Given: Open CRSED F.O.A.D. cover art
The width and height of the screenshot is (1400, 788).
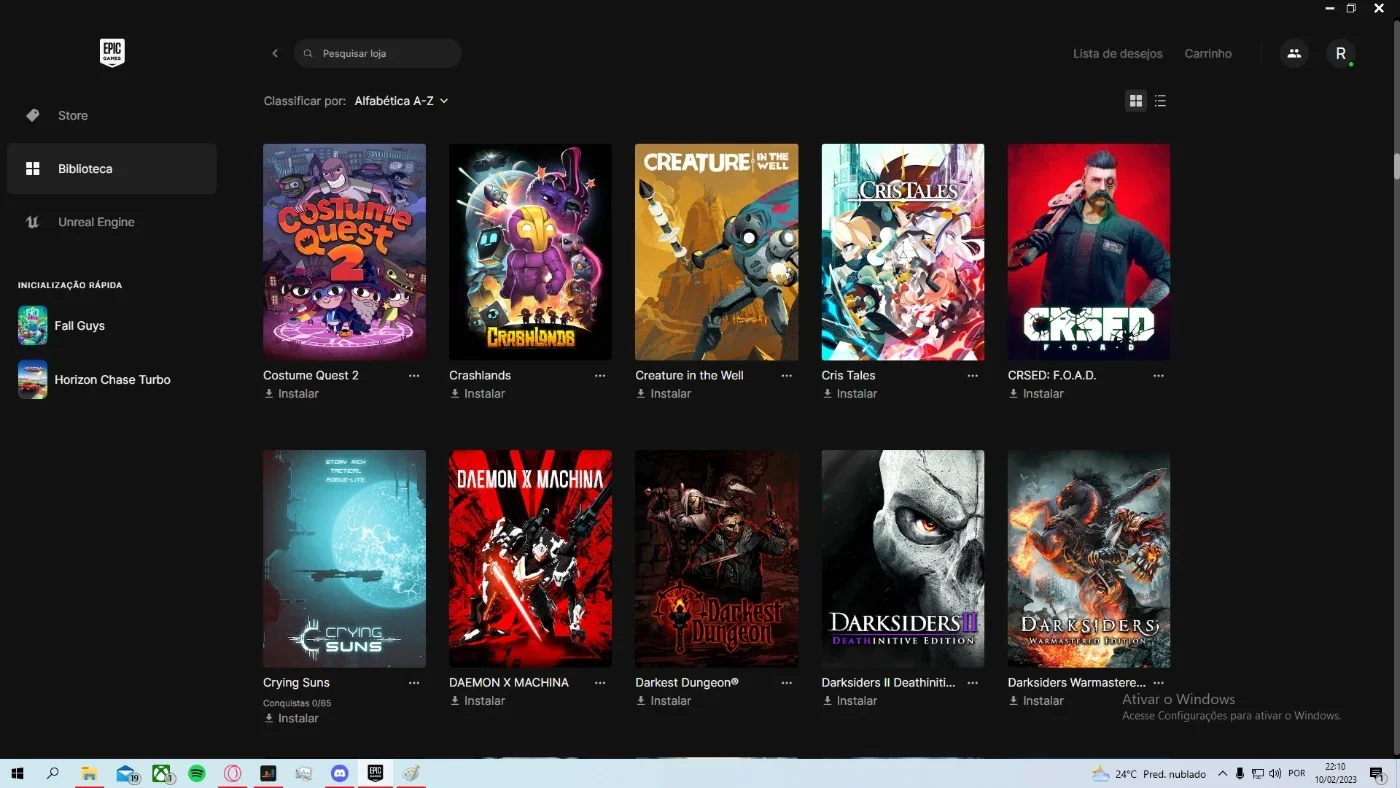Looking at the screenshot, I should (x=1089, y=252).
